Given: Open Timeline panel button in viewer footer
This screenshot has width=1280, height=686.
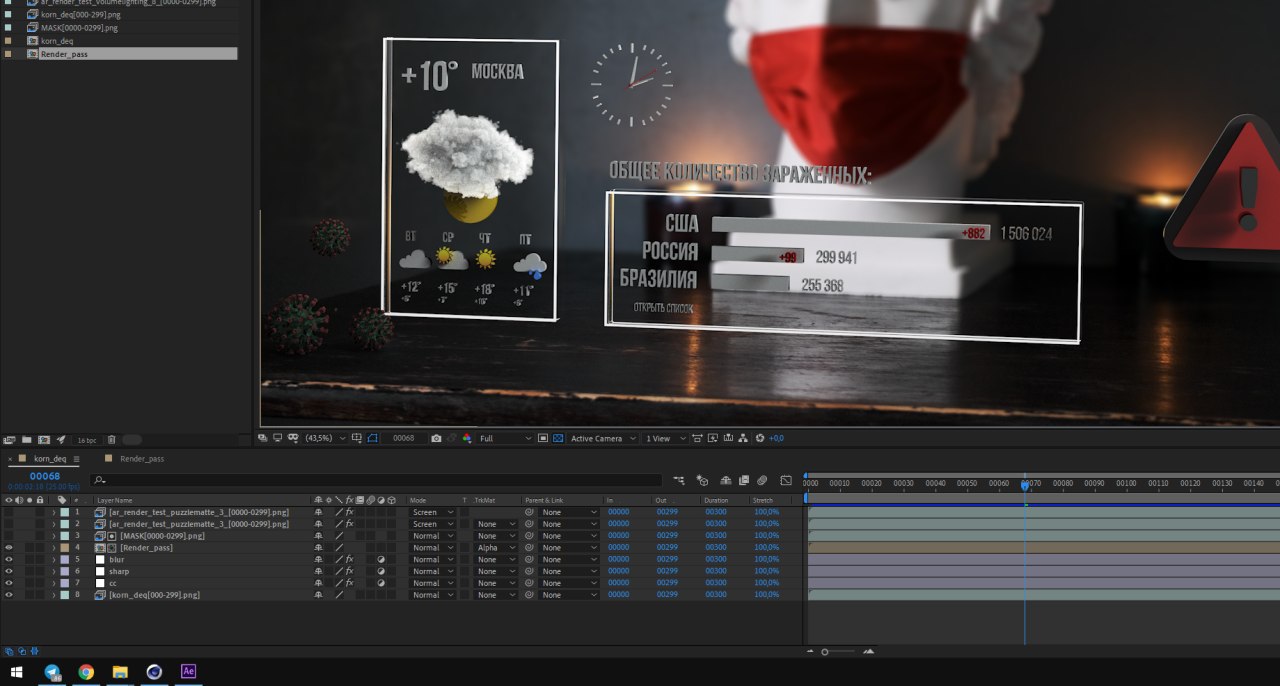Looking at the screenshot, I should tap(728, 438).
